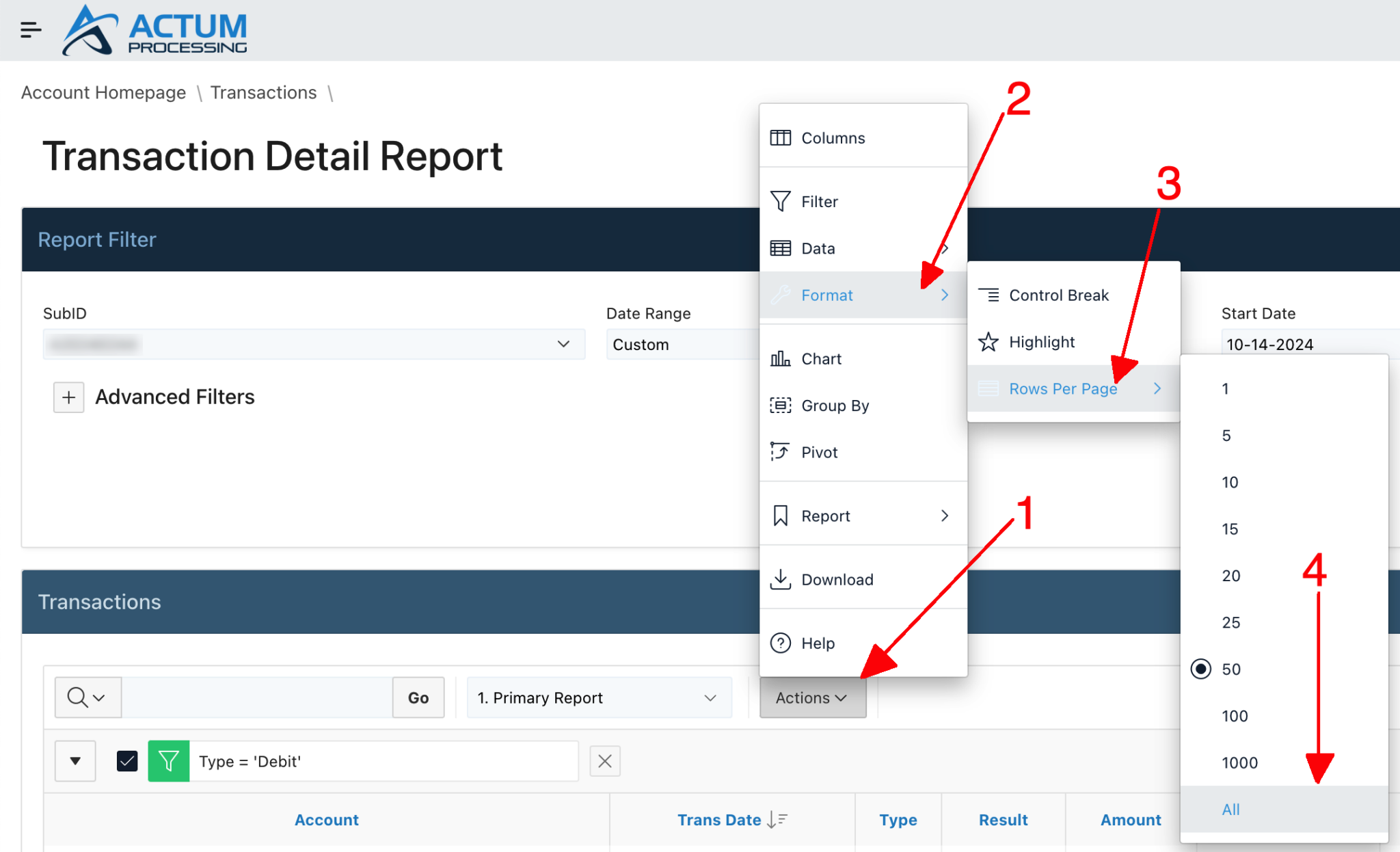Select the Filter icon in Actions menu
This screenshot has width=1400, height=852.
[781, 201]
